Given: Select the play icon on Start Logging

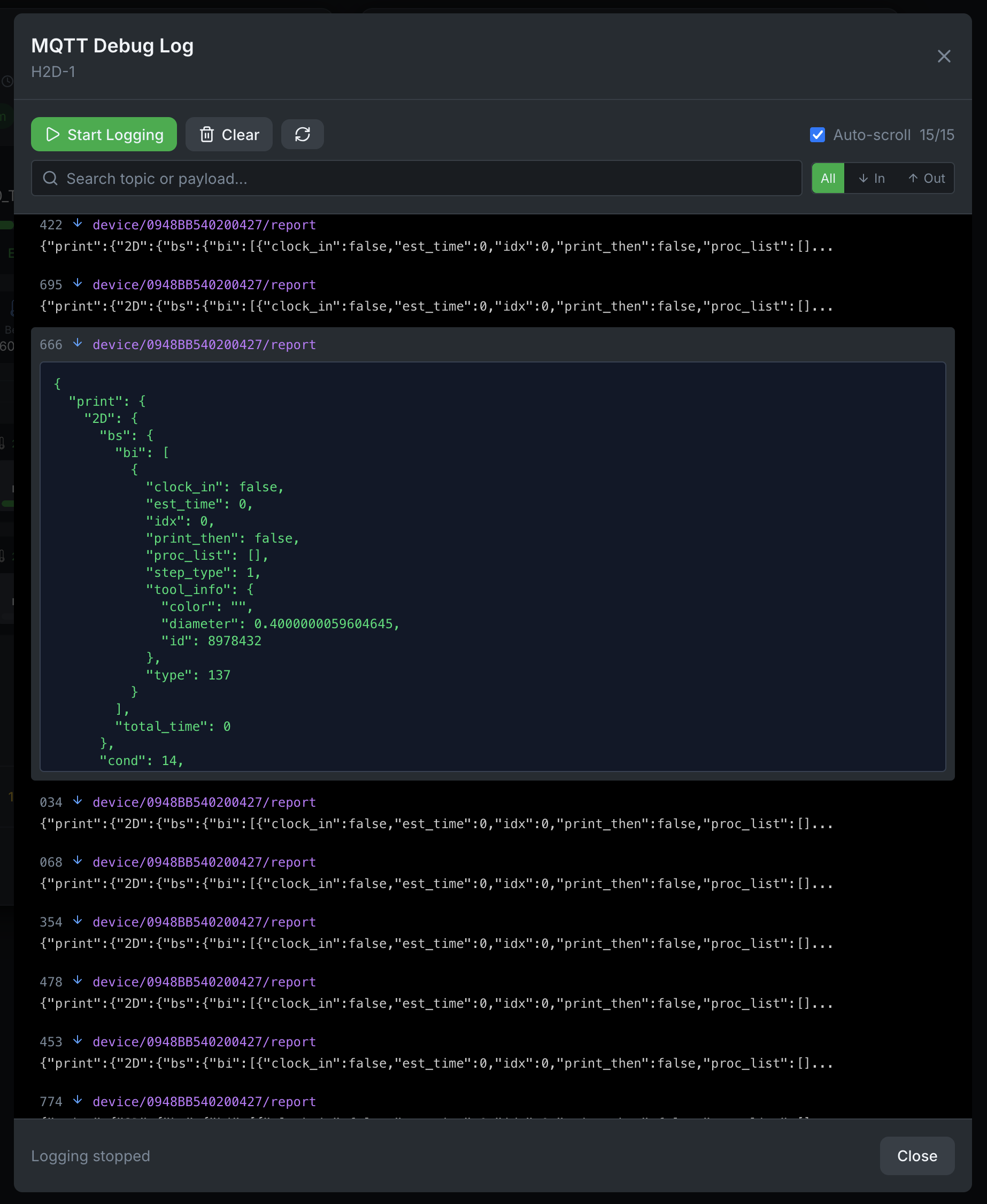Looking at the screenshot, I should click(53, 134).
